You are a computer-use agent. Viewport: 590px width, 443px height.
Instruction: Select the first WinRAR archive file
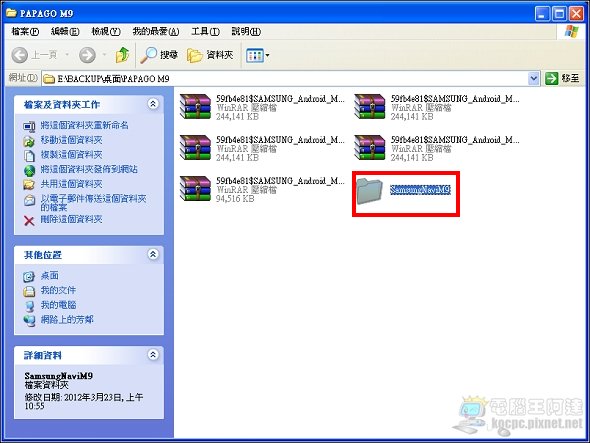pyautogui.click(x=262, y=107)
